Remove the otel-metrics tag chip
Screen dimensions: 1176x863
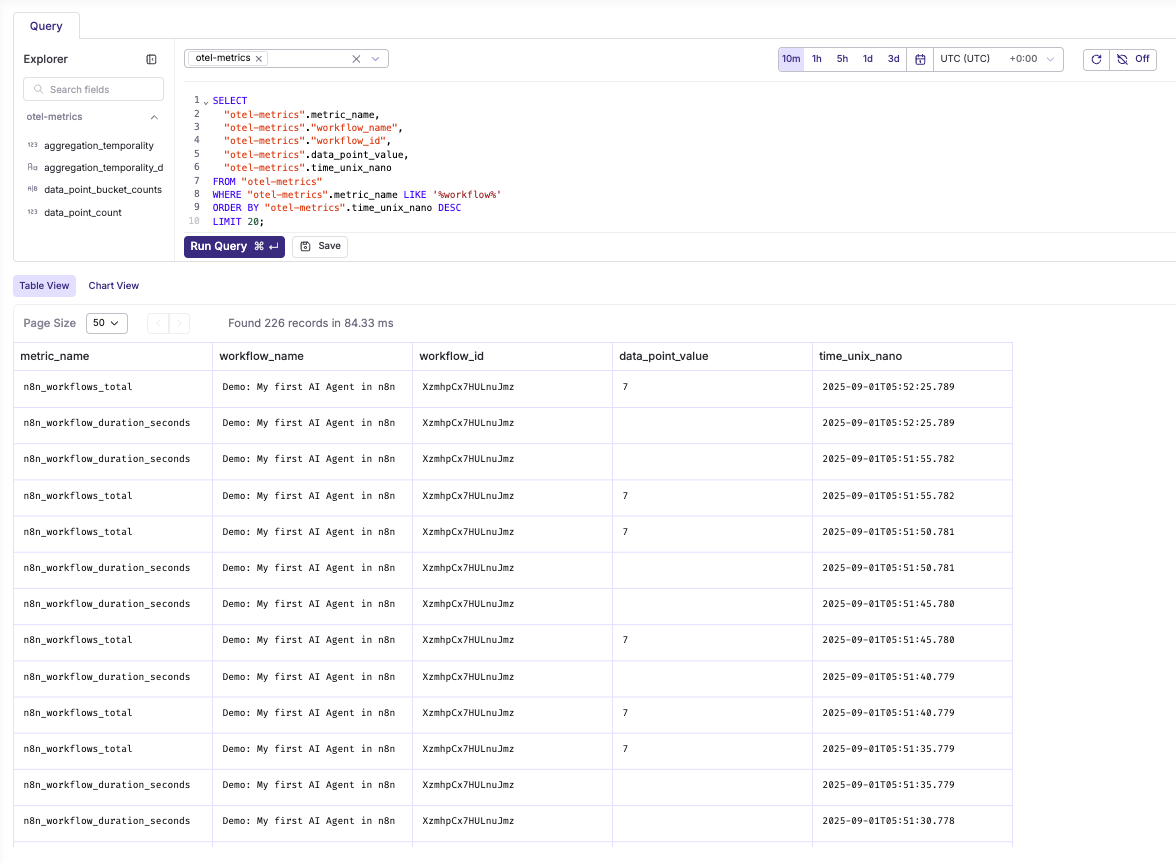[x=259, y=58]
